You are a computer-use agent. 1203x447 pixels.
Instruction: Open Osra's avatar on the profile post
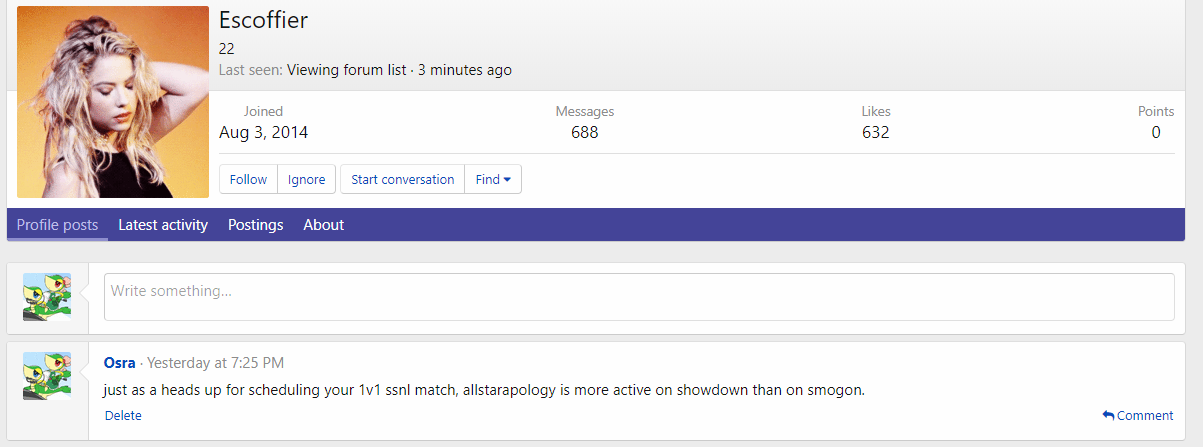[47, 377]
